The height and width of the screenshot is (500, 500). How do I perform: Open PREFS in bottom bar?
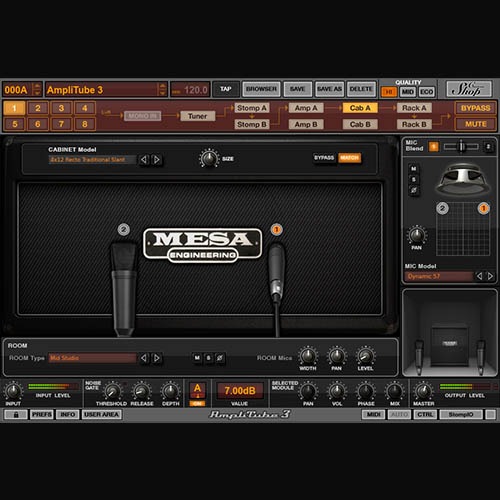42,414
